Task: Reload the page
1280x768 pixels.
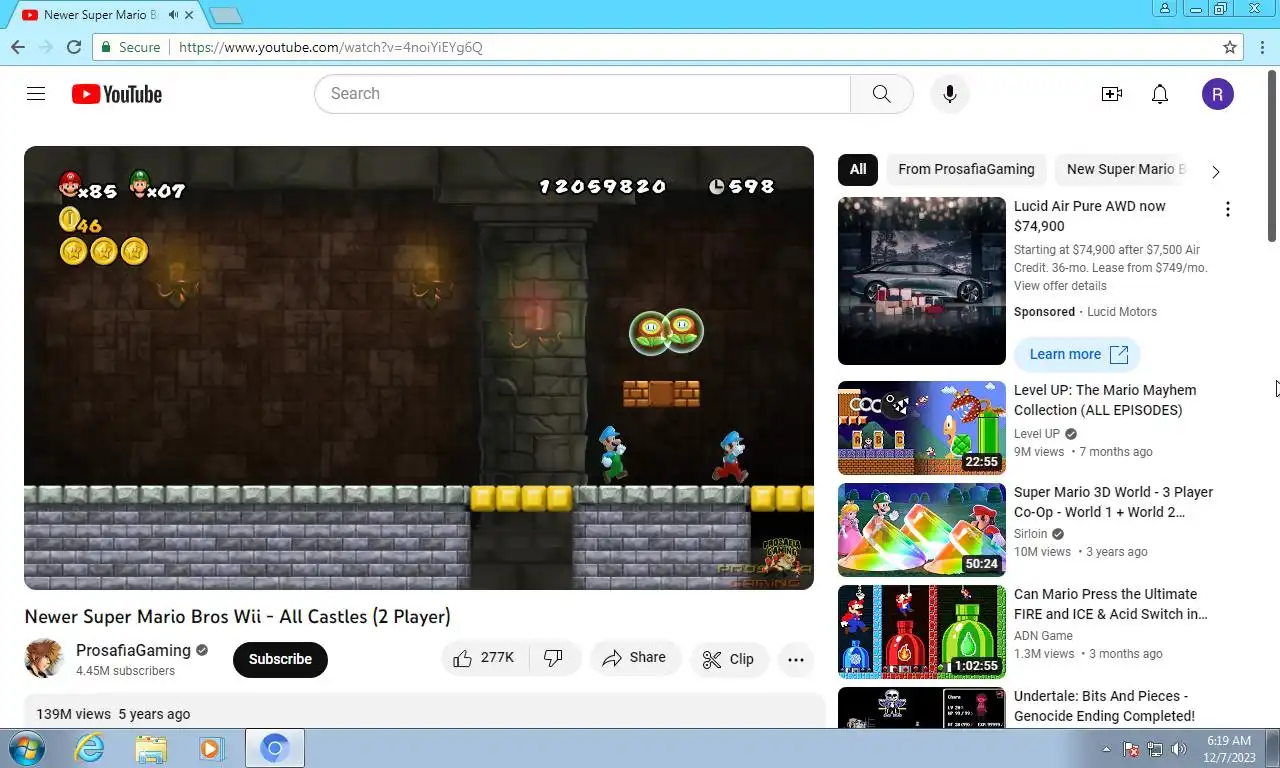Action: (x=74, y=47)
